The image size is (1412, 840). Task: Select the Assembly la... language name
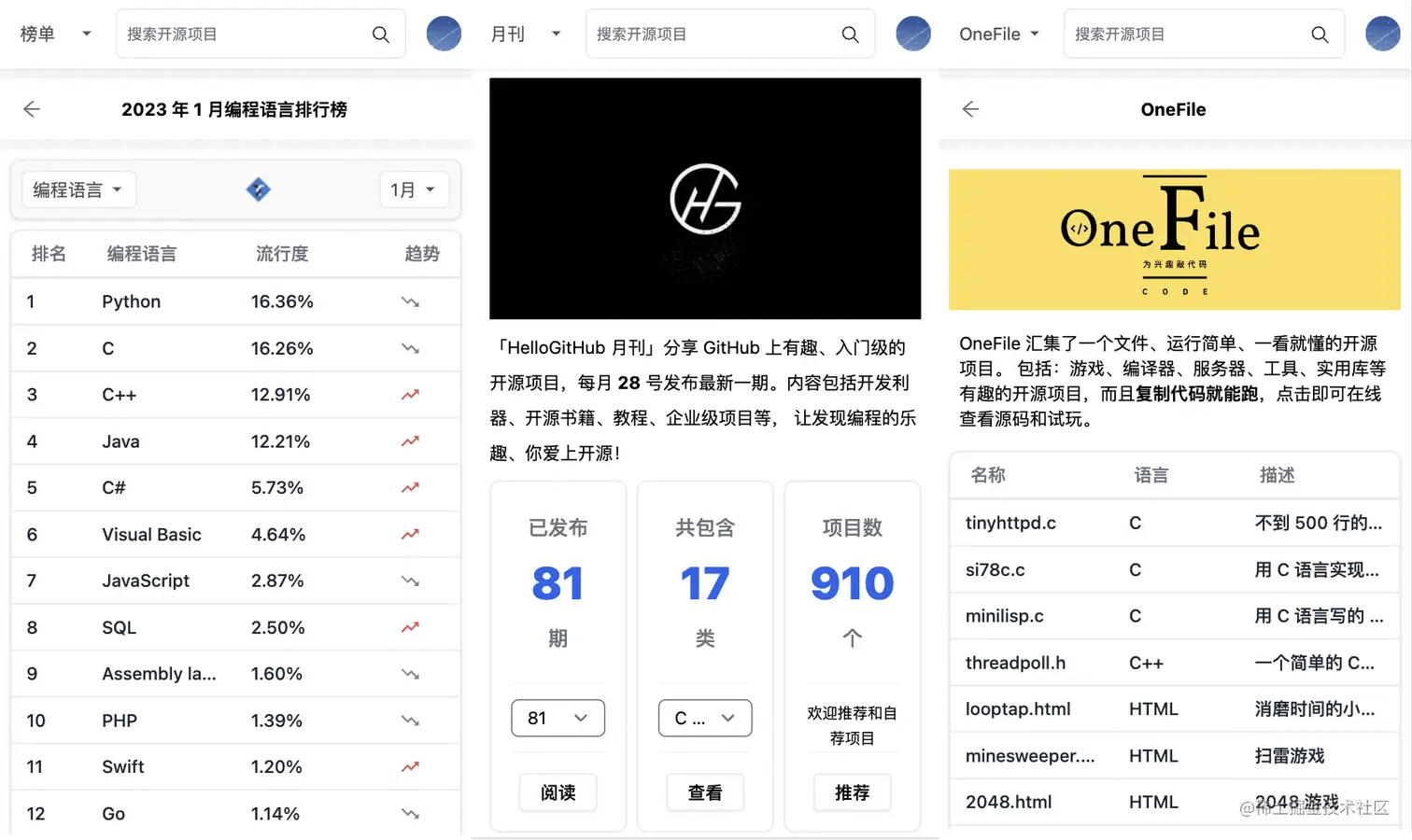[x=159, y=674]
